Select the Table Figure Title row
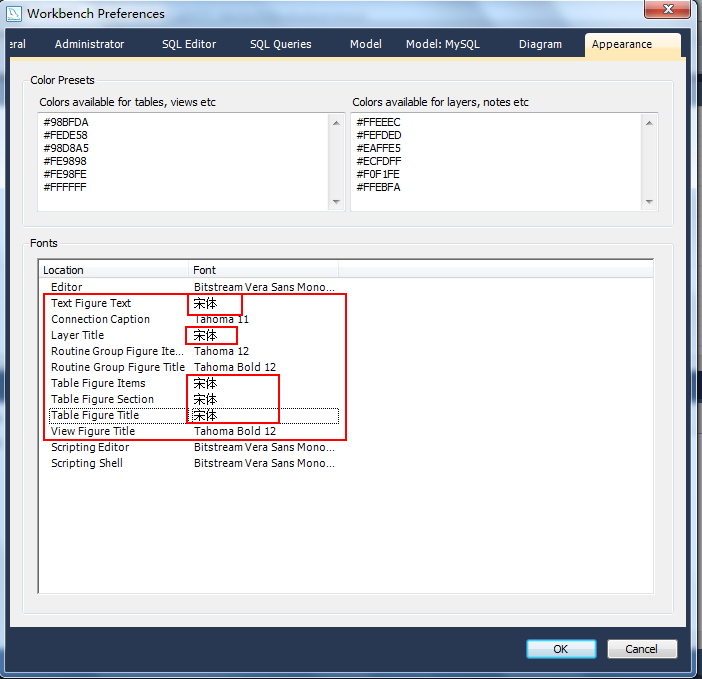This screenshot has width=702, height=679. tap(193, 415)
